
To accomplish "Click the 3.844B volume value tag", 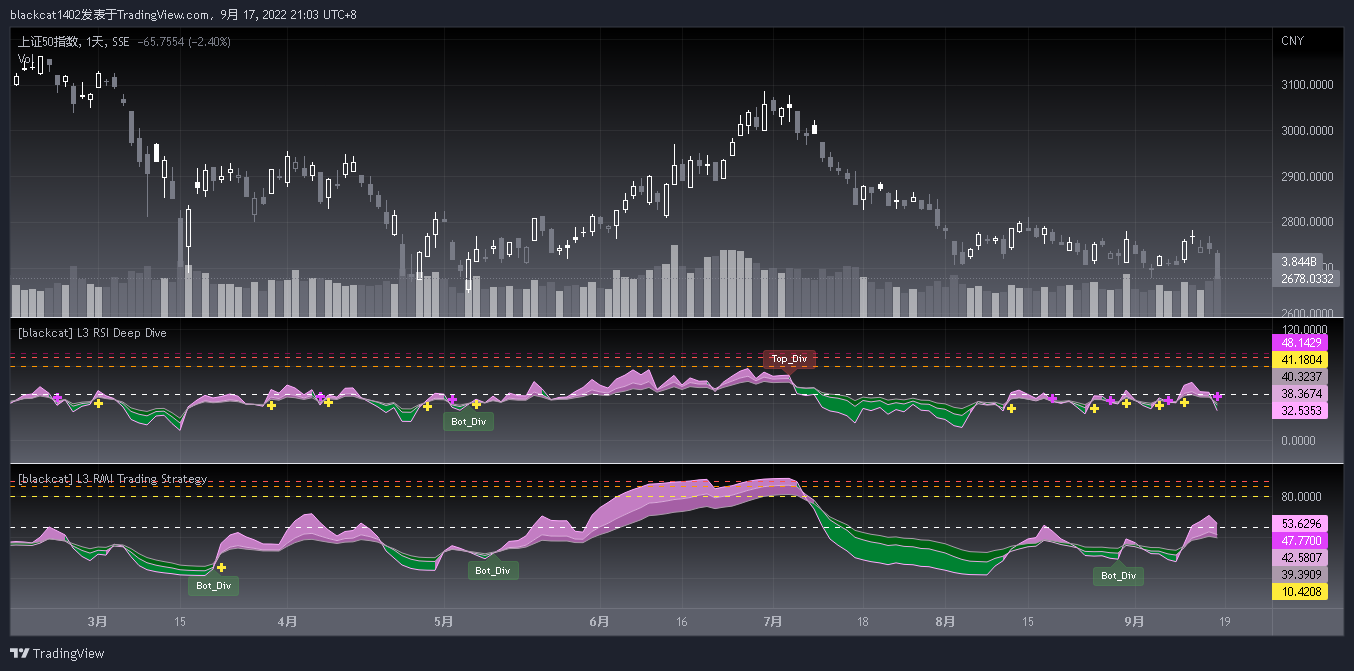I will pos(1298,261).
